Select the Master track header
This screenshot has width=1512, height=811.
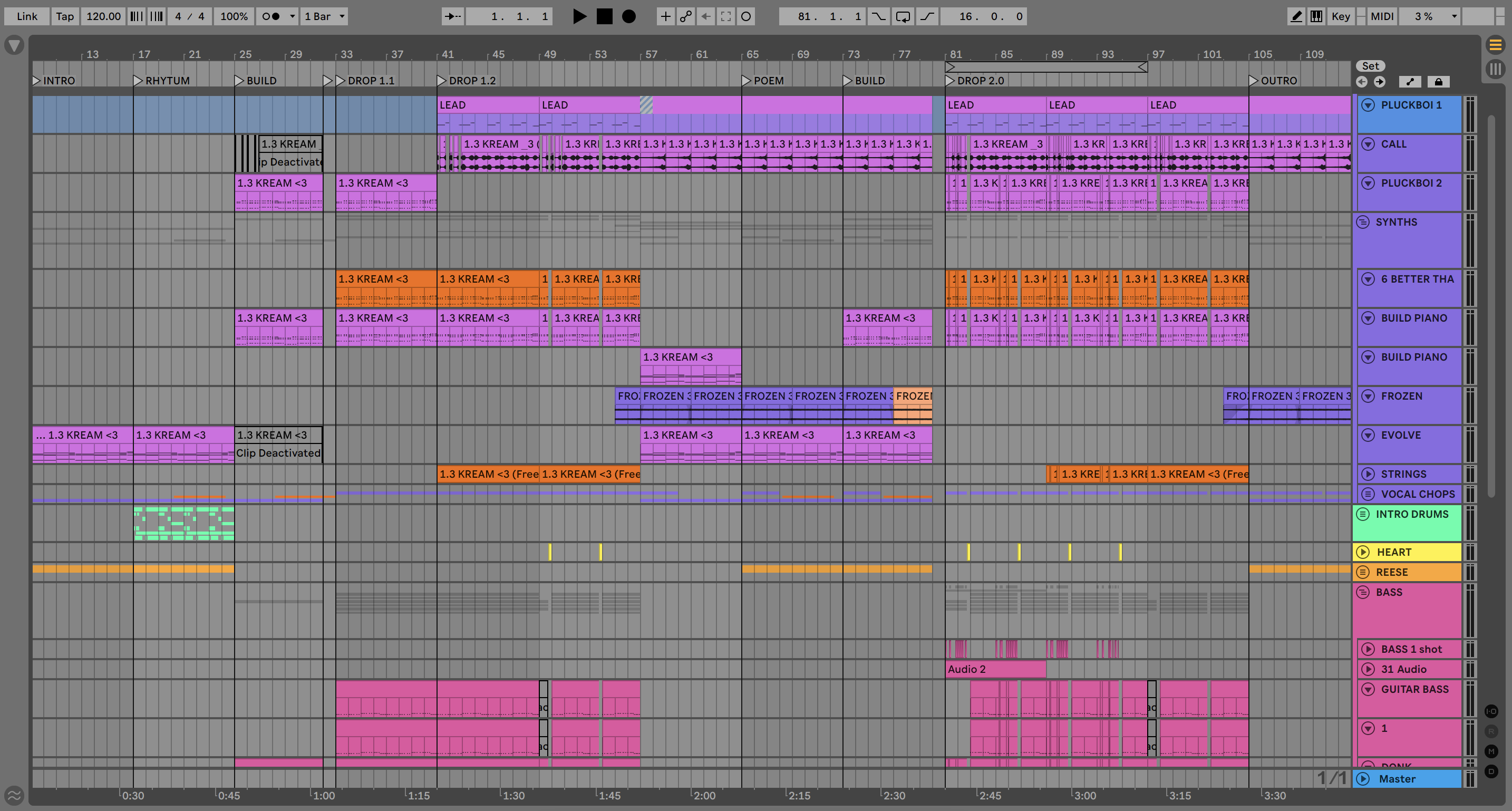tap(1407, 779)
